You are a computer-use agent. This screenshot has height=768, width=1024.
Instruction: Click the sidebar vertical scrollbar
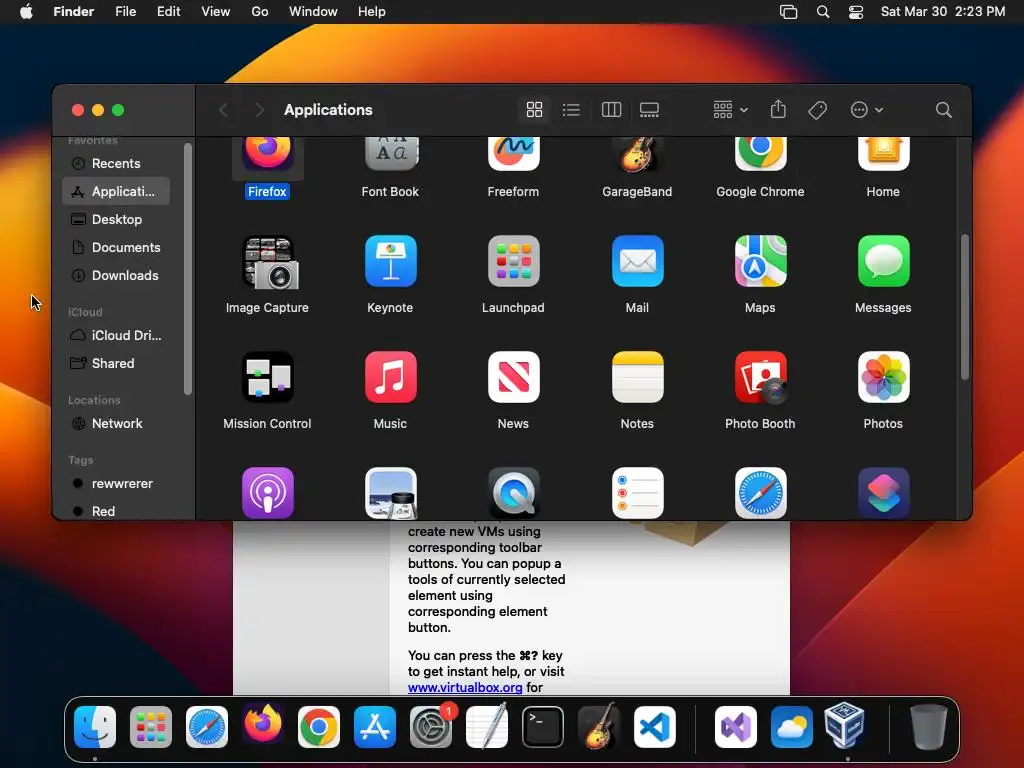point(188,269)
